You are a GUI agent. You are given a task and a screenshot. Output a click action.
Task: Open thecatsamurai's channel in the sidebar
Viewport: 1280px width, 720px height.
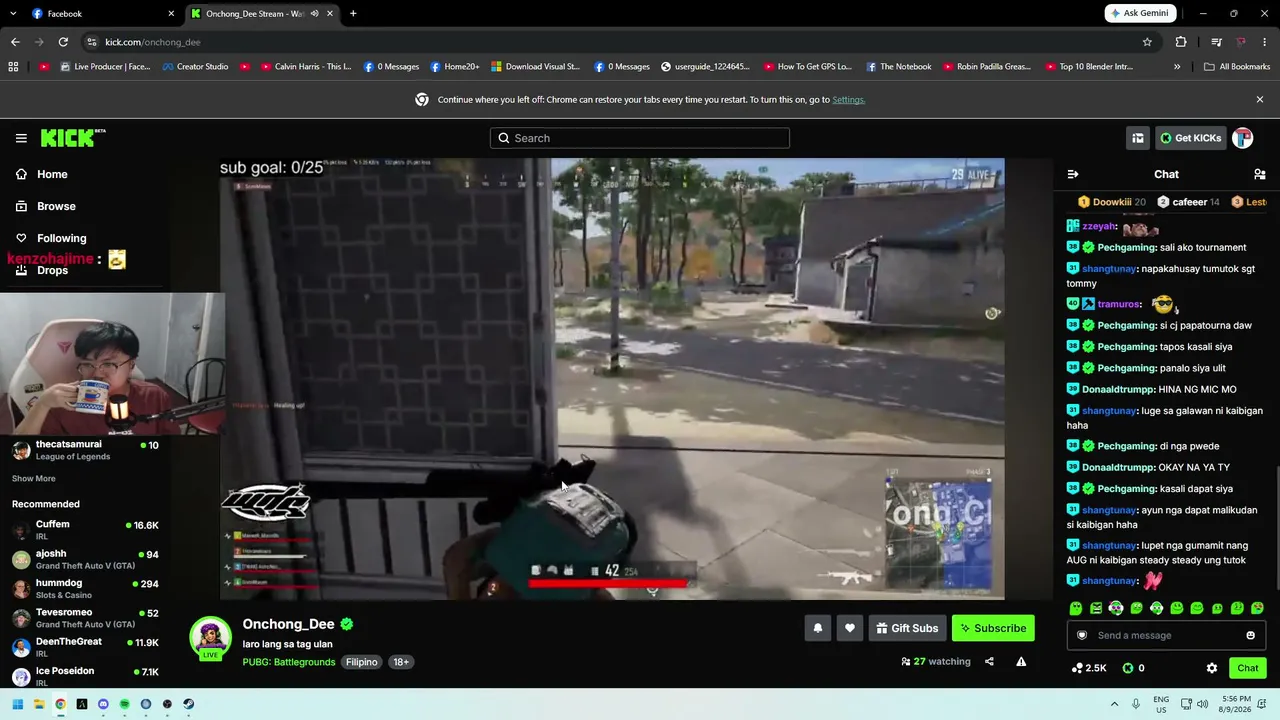click(85, 450)
